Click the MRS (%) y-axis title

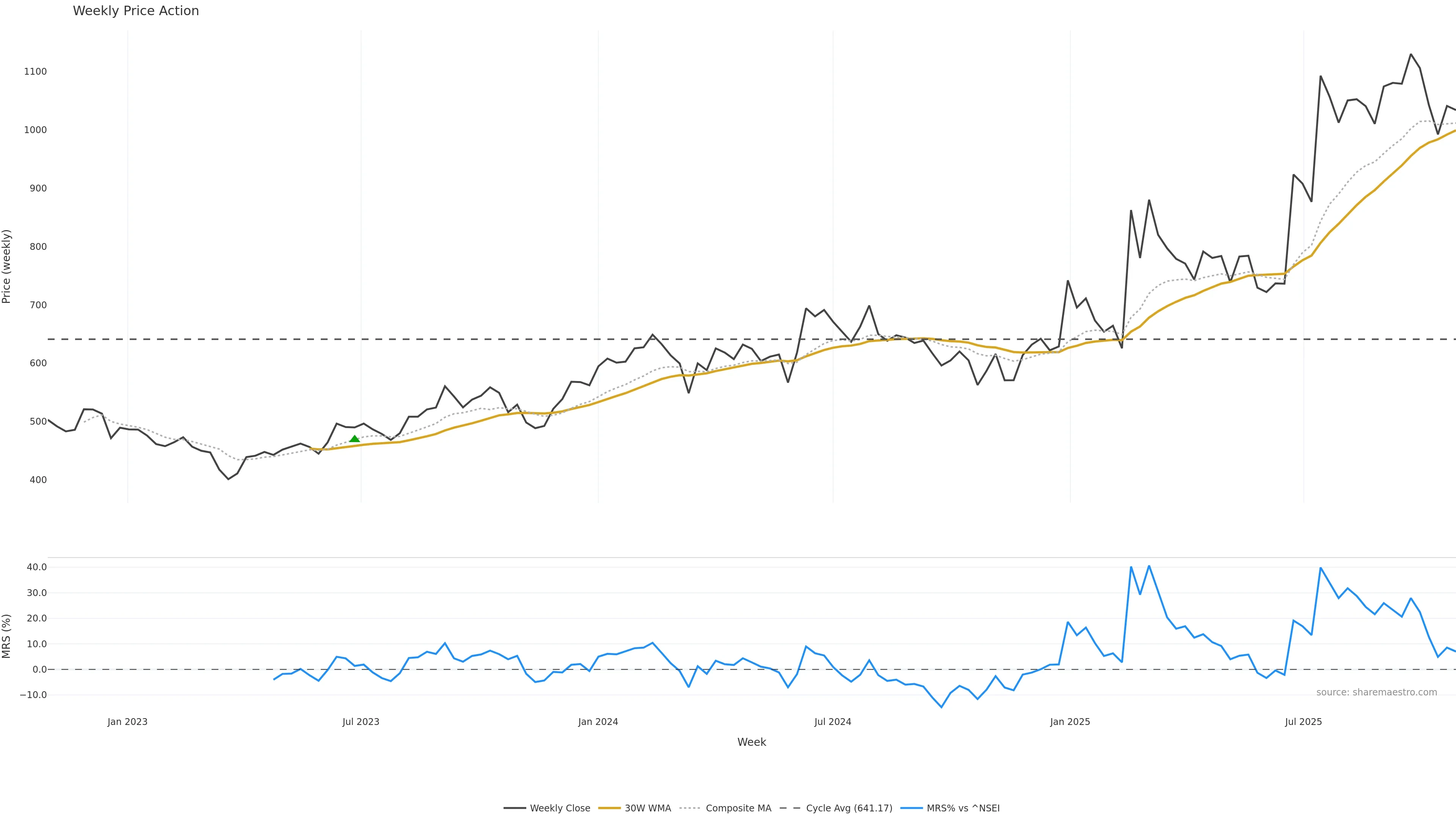tap(7, 636)
